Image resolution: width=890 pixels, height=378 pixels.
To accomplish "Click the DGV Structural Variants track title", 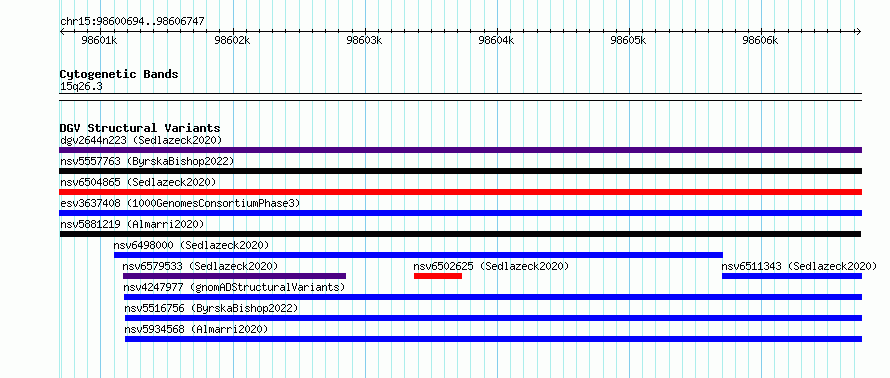I will pyautogui.click(x=140, y=128).
